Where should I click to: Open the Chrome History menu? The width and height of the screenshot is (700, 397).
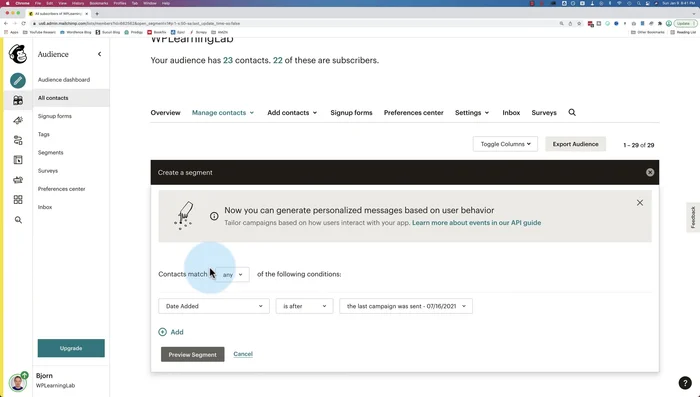(78, 3)
